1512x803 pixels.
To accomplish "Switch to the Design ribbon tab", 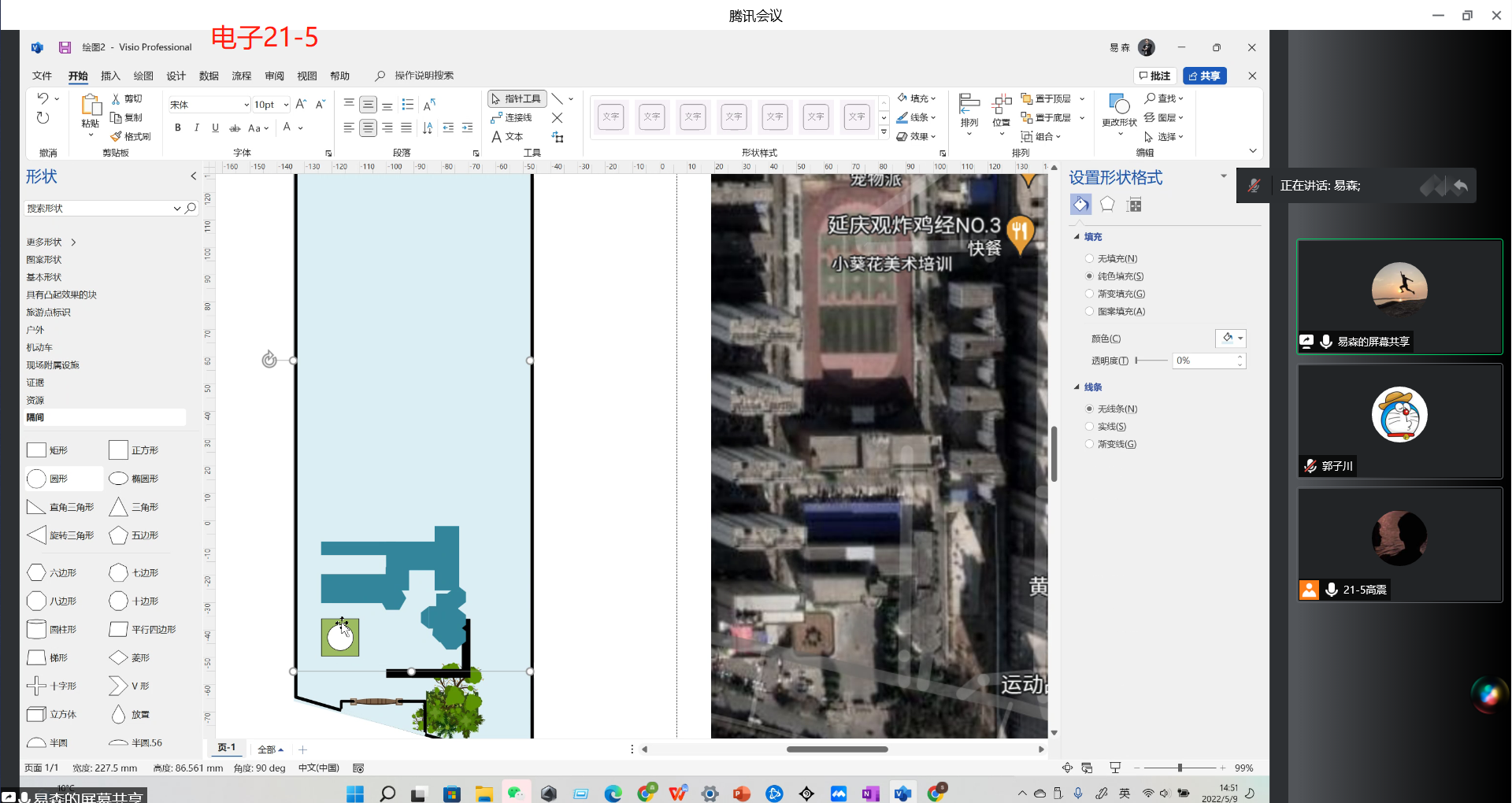I will click(176, 76).
